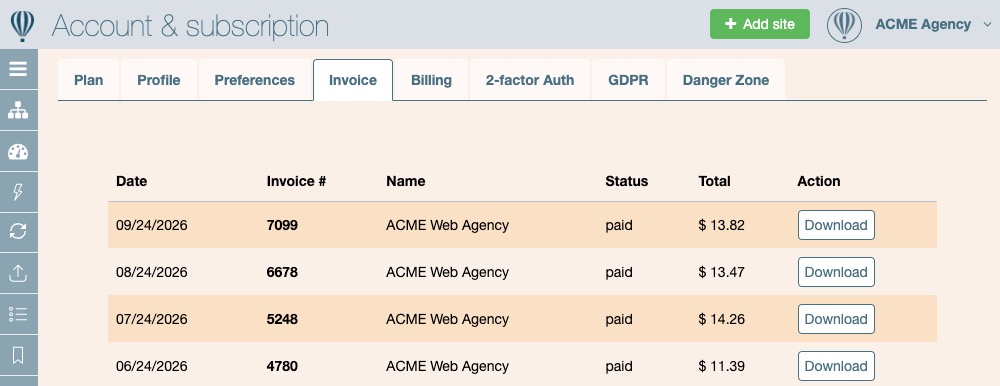Click the date 08/24/2026

pyautogui.click(x=152, y=272)
